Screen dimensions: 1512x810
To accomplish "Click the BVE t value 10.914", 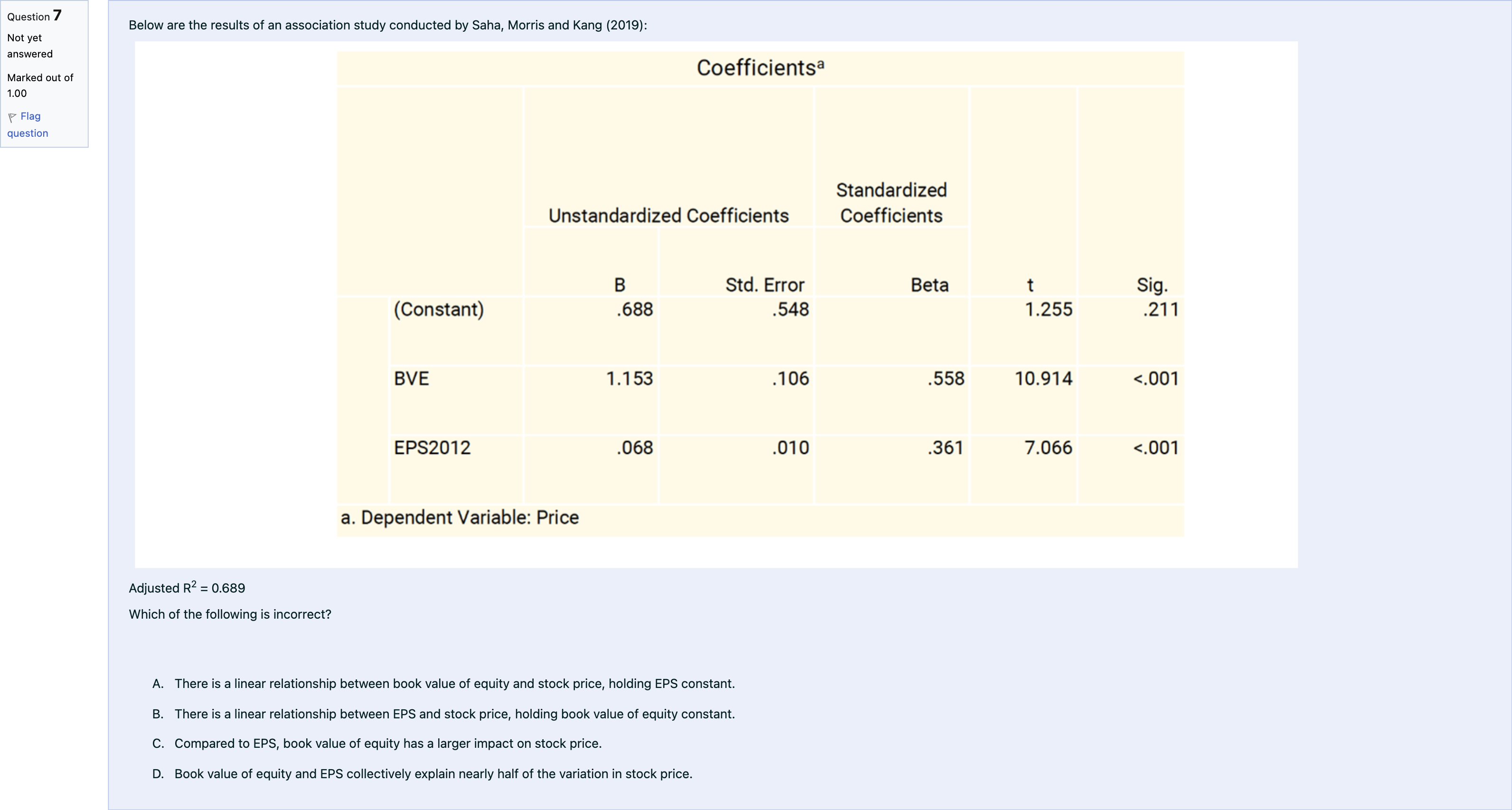I will point(1043,378).
